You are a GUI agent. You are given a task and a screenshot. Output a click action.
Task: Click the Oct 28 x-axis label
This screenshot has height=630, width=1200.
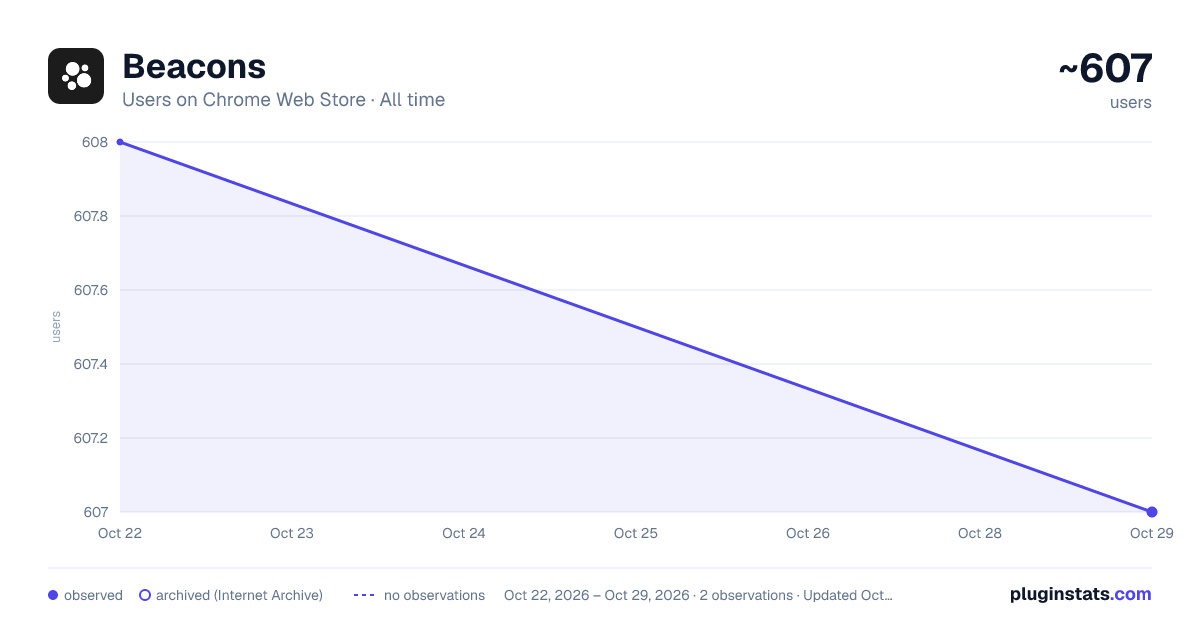980,533
